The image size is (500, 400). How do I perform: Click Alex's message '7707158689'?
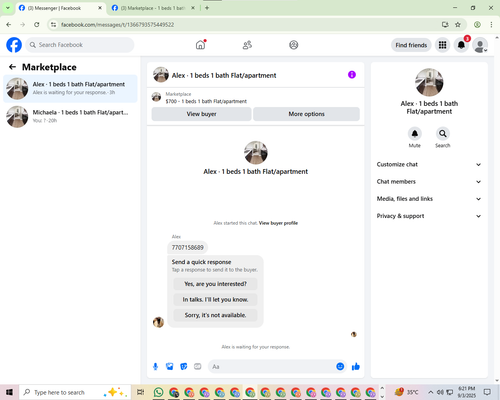(188, 247)
